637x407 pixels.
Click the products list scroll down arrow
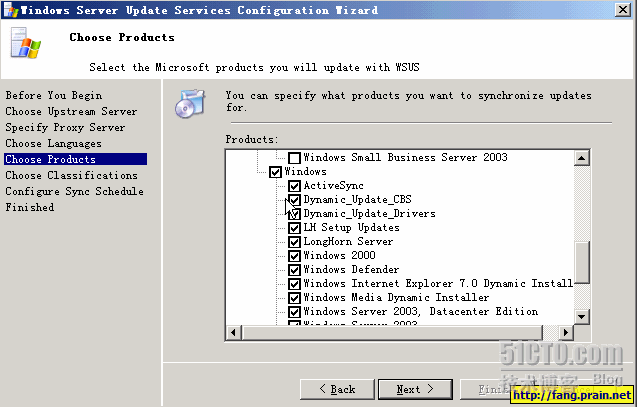point(582,316)
